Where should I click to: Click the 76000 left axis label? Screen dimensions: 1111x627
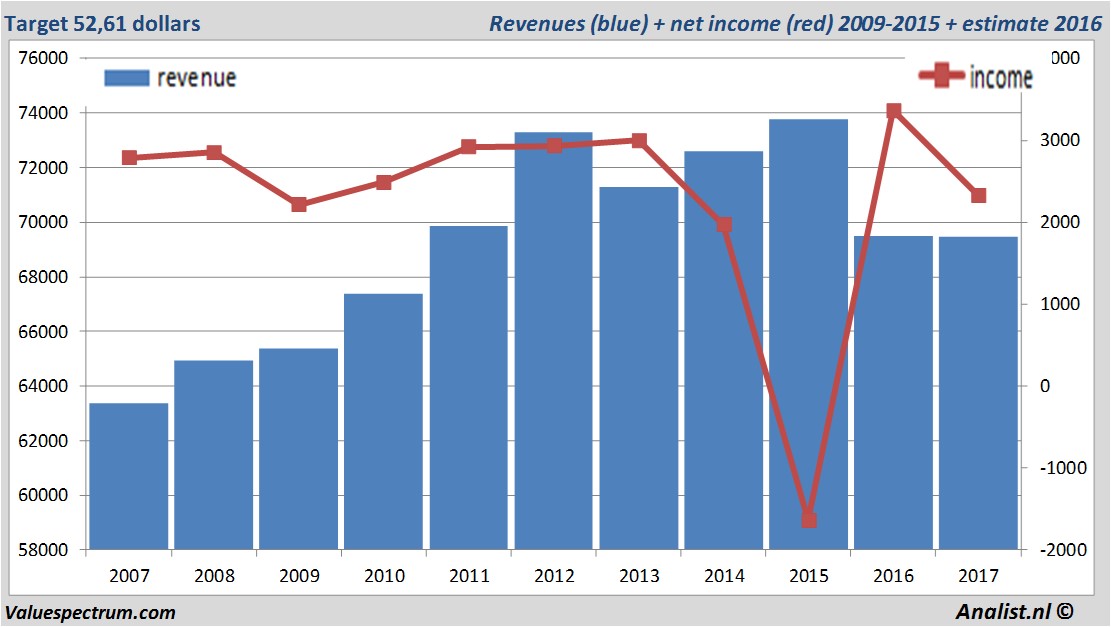click(x=44, y=58)
